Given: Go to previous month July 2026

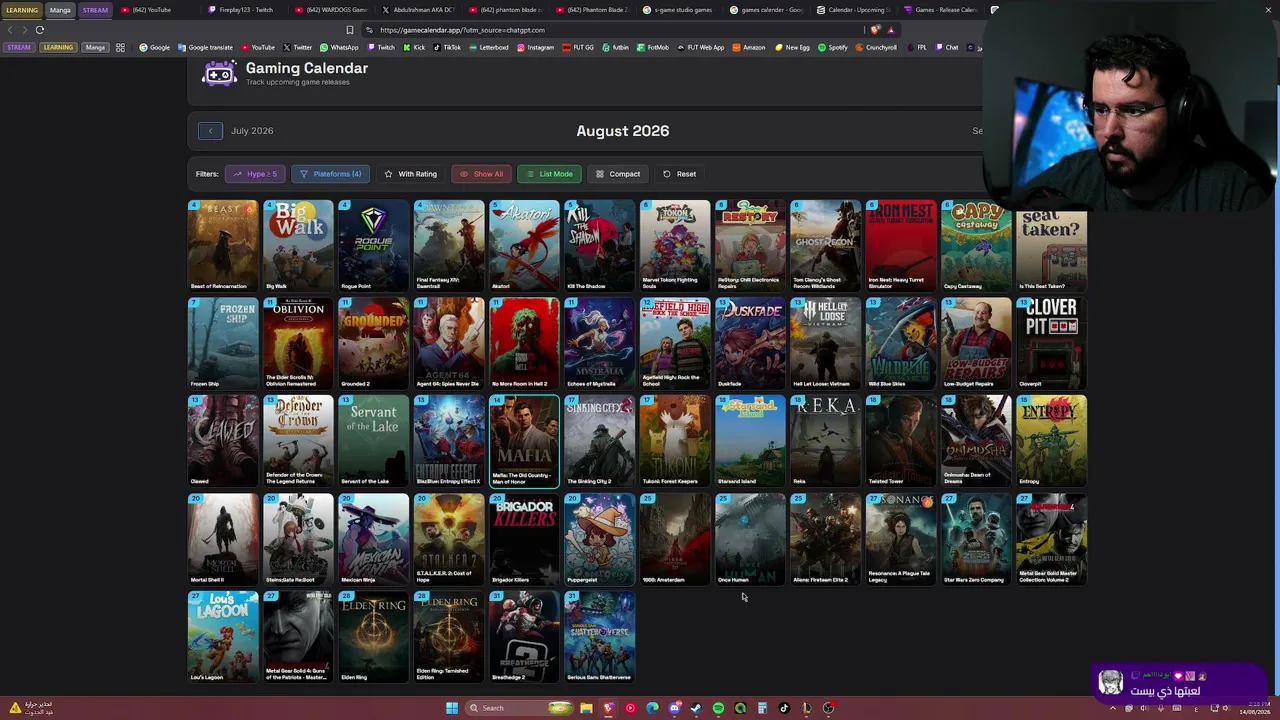Looking at the screenshot, I should click(x=210, y=131).
